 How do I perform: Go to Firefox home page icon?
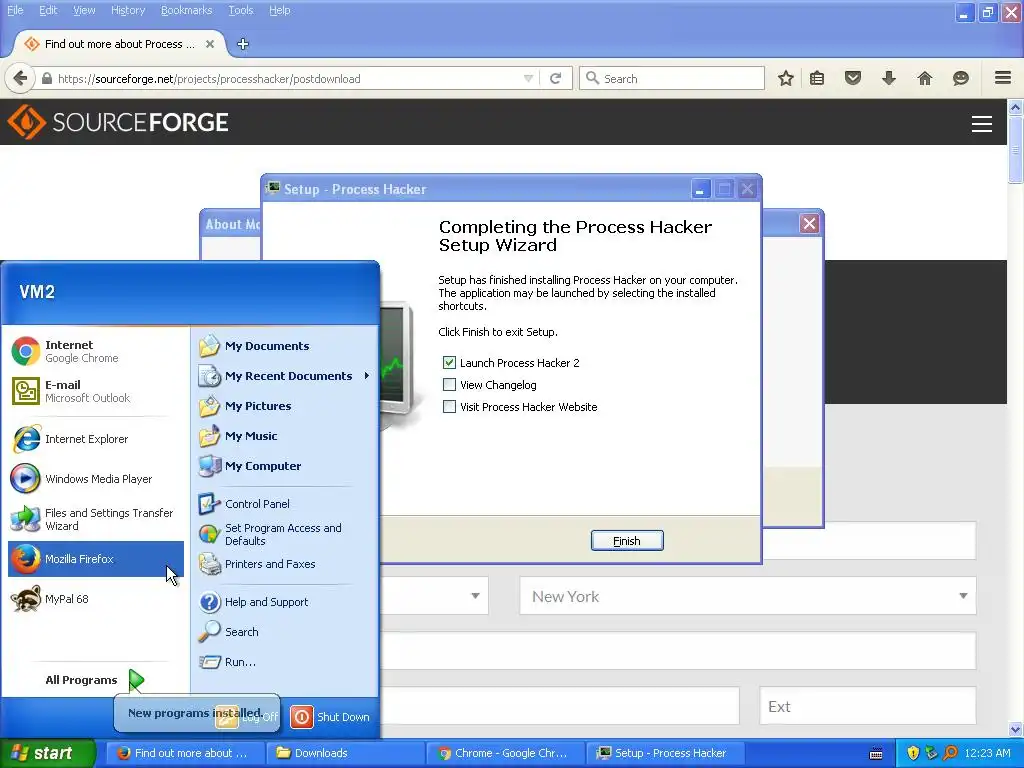coord(925,78)
